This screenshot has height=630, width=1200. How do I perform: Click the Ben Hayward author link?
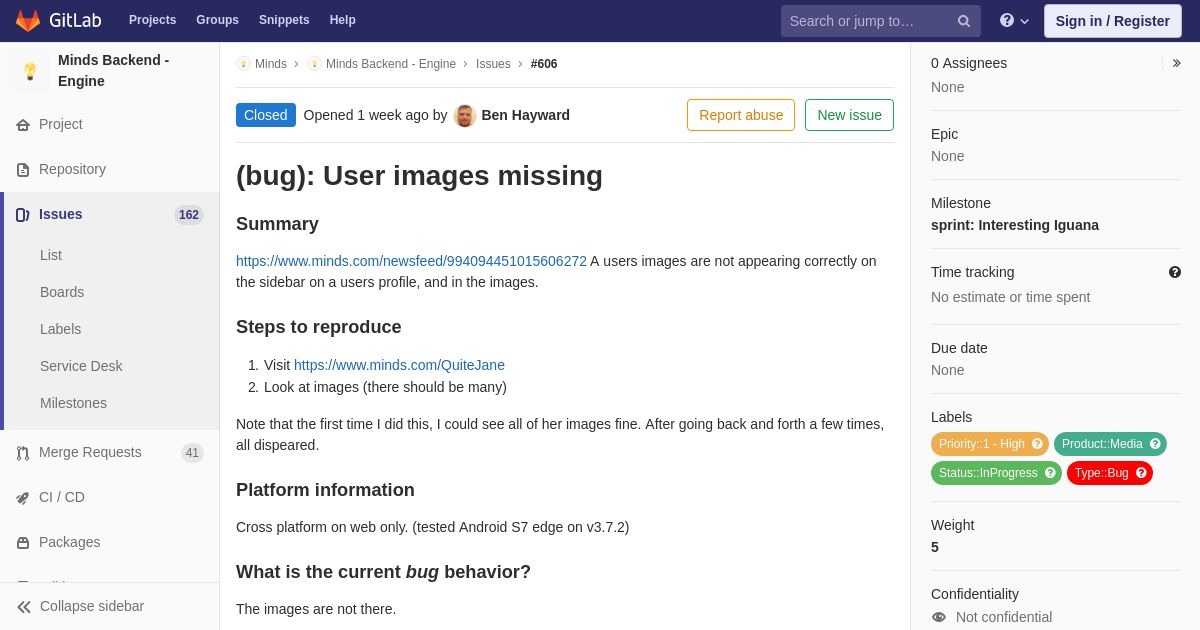(x=526, y=115)
